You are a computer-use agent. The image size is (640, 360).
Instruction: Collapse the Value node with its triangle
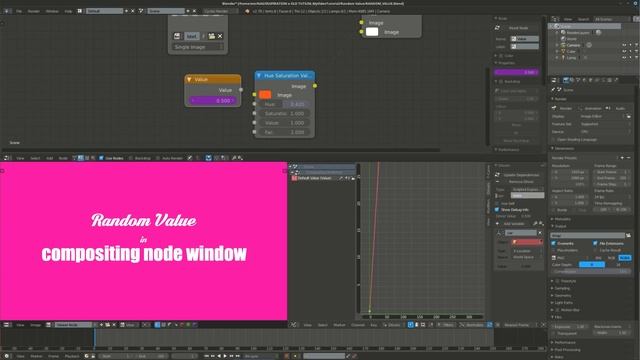[189, 80]
